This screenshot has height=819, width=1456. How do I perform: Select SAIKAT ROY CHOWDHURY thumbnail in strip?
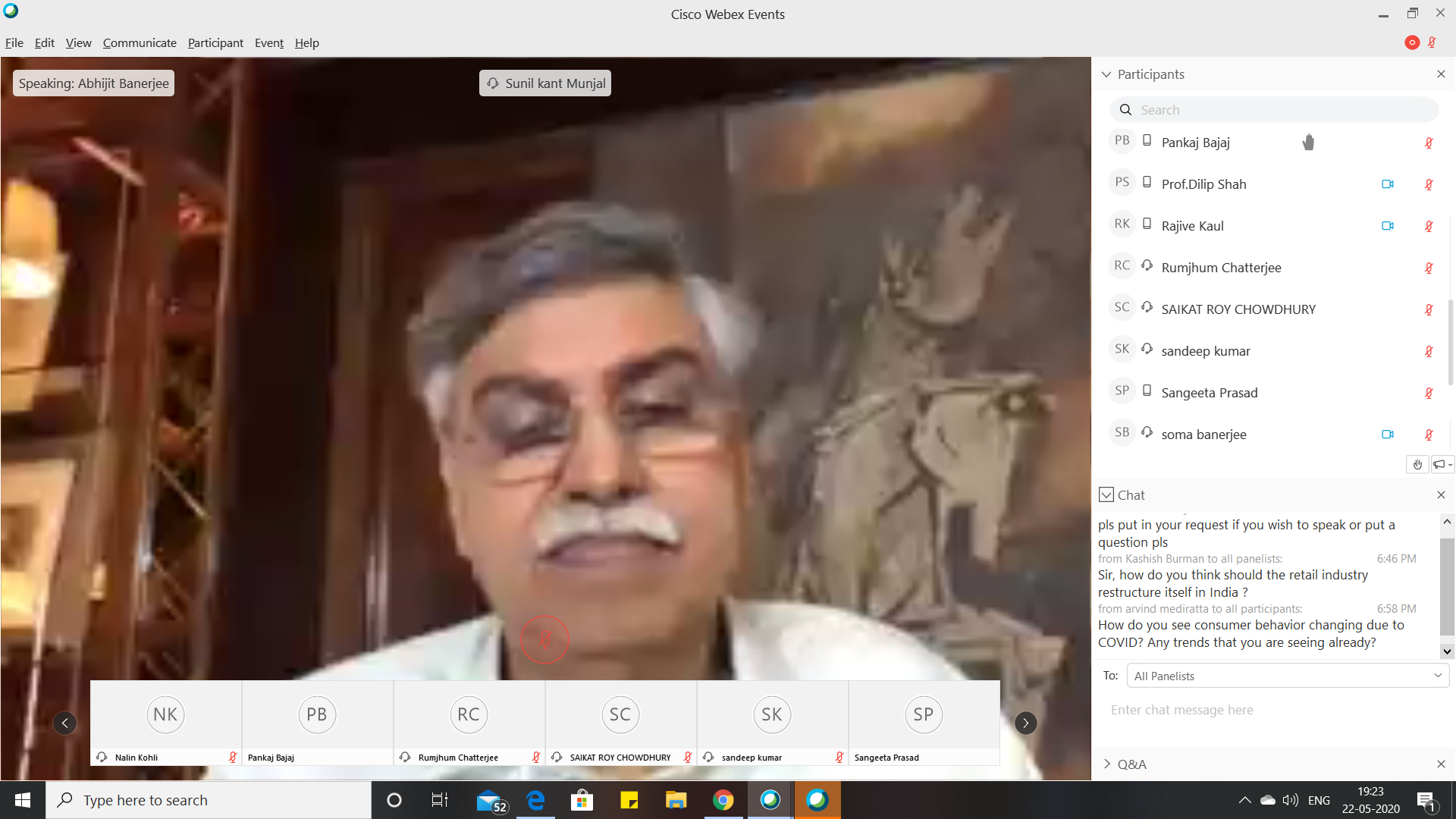620,723
